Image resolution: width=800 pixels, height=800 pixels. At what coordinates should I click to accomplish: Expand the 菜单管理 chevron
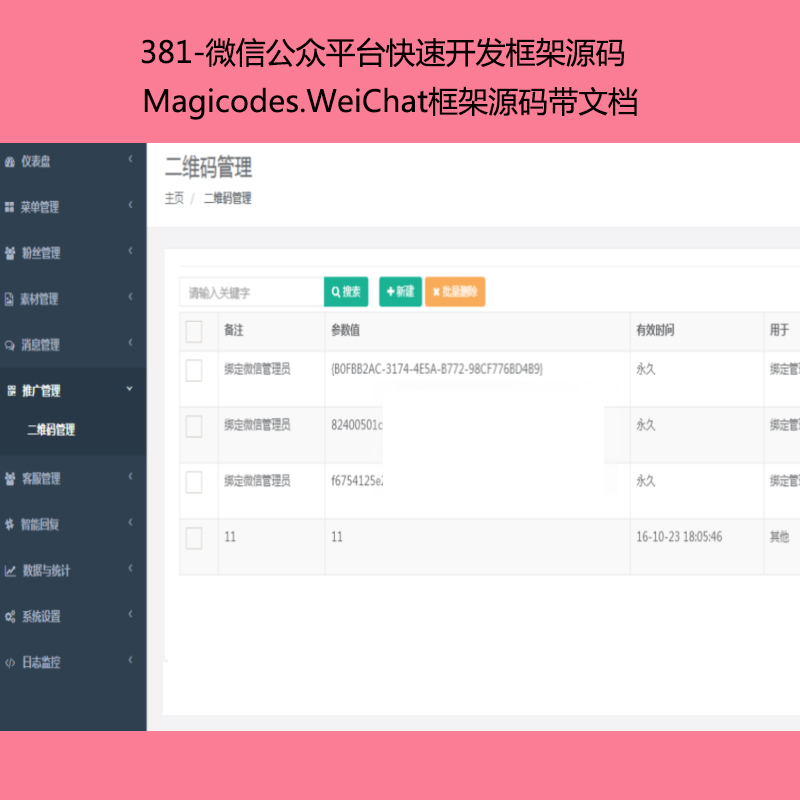point(130,205)
